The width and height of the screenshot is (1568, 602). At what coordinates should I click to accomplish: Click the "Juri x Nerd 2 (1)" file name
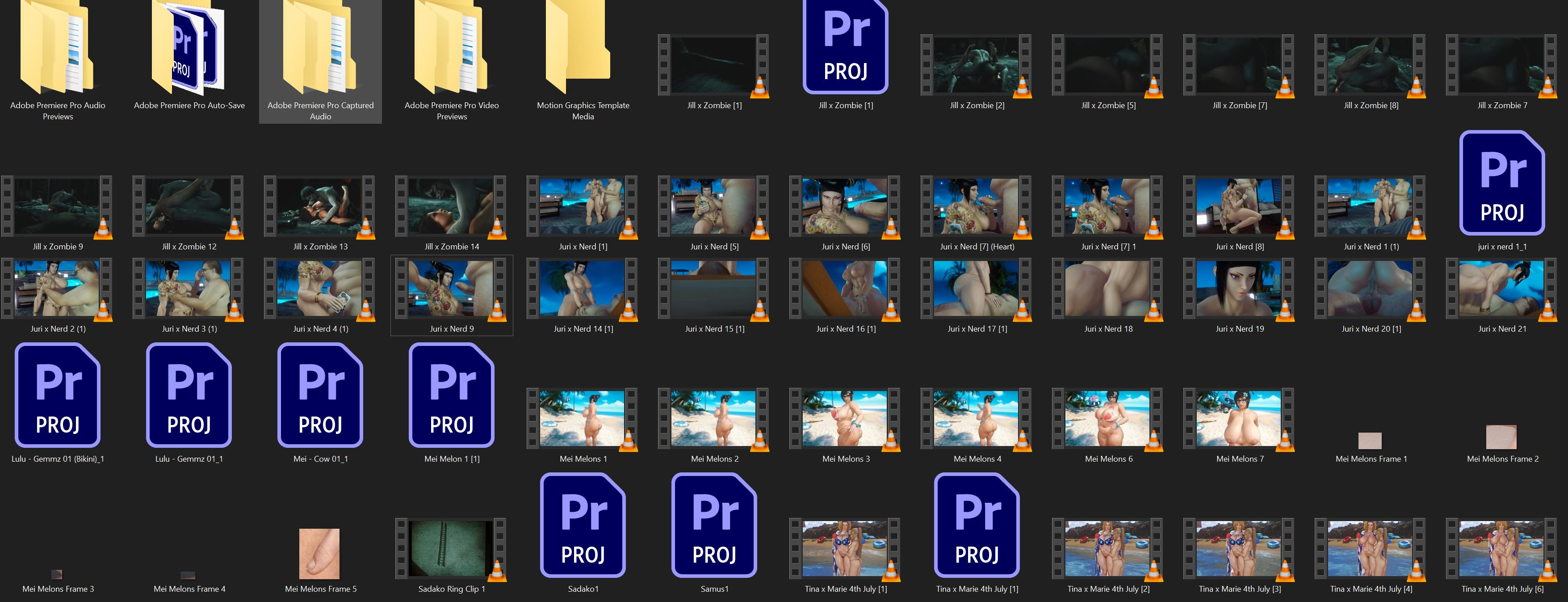tap(58, 328)
